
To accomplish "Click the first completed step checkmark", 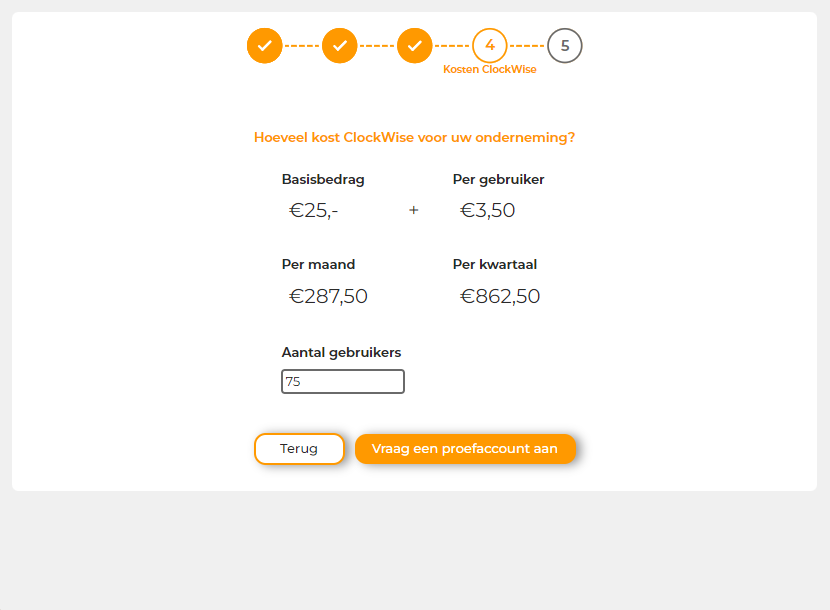I will (x=265, y=46).
